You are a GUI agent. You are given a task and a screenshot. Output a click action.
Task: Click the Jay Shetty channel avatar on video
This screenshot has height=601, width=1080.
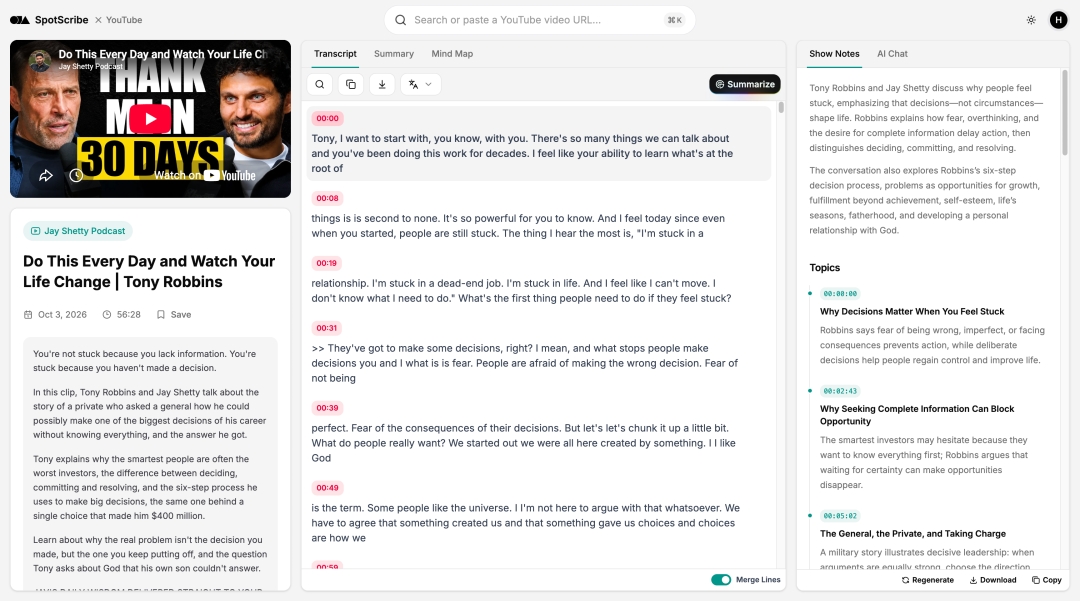click(x=41, y=60)
